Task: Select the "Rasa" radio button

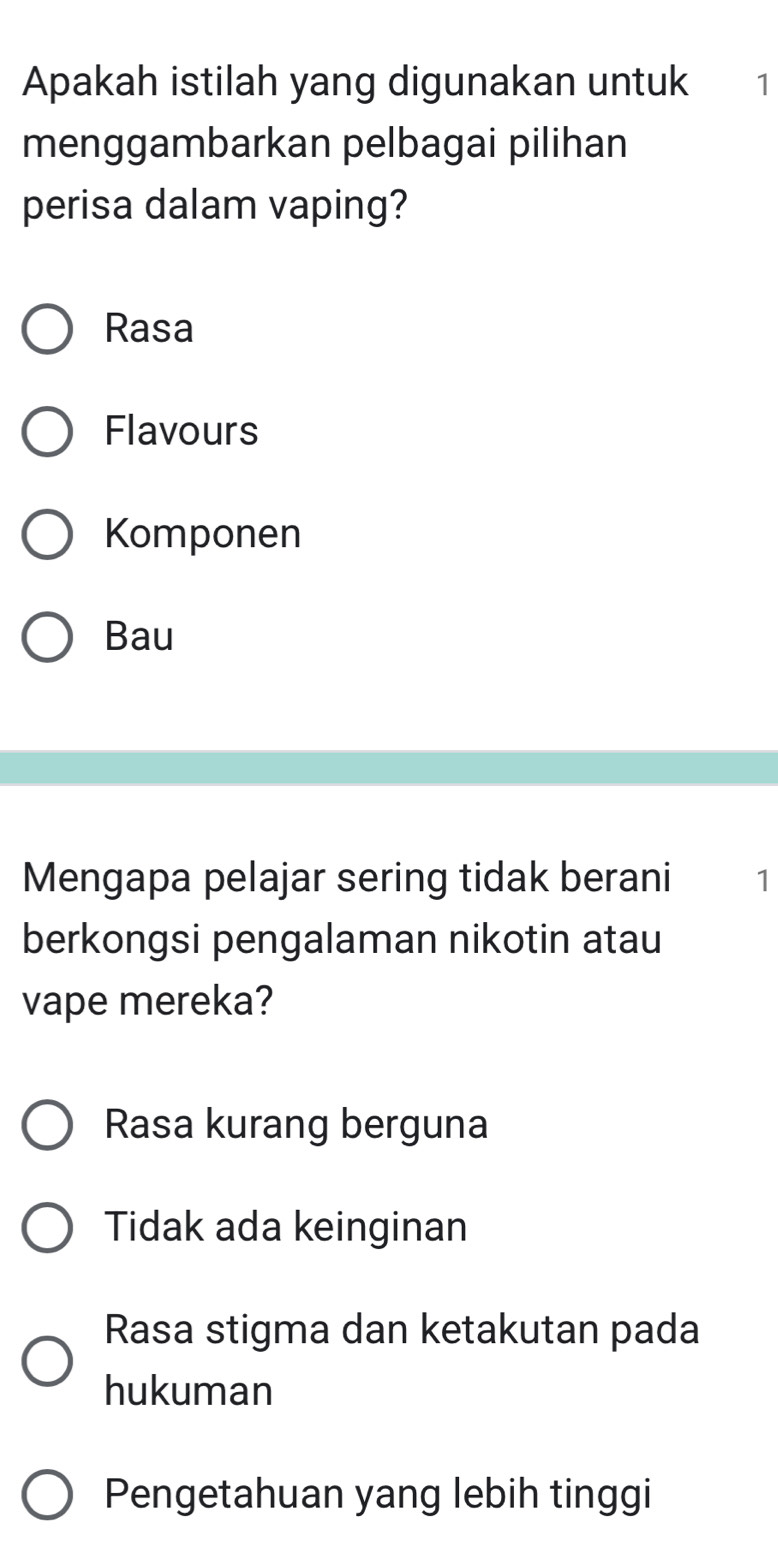Action: pos(47,329)
